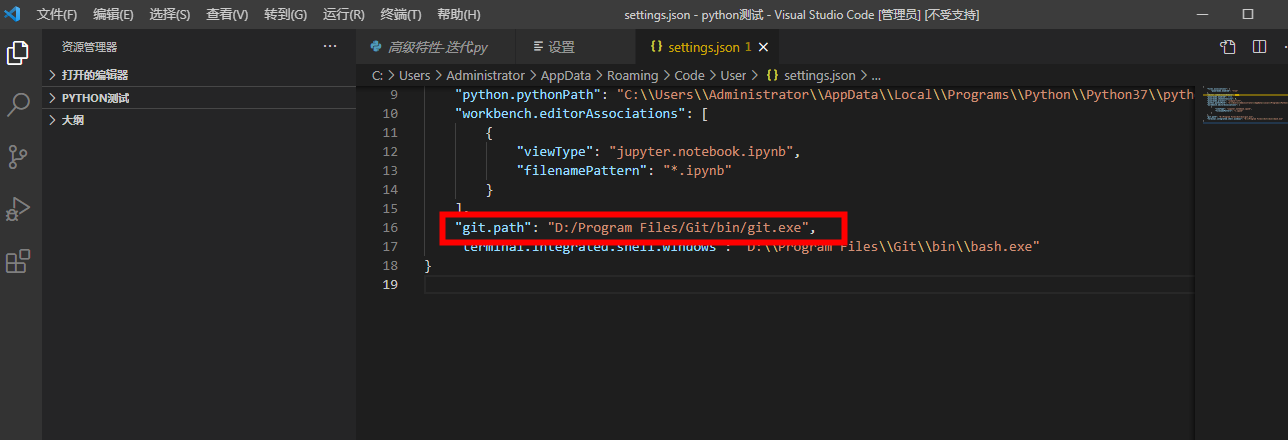Open the 帮助(H) menu
Image resolution: width=1288 pixels, height=440 pixels.
click(x=459, y=15)
